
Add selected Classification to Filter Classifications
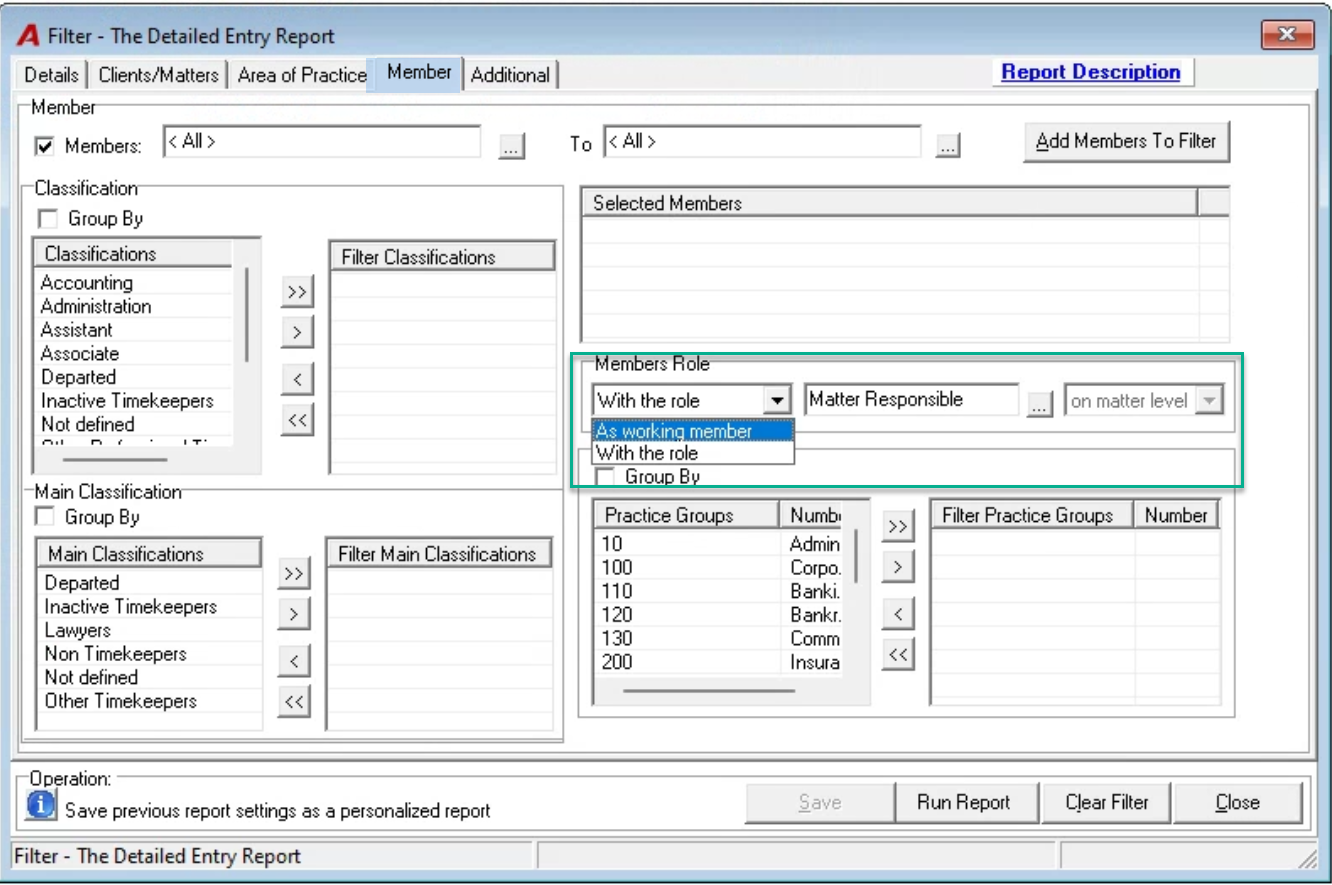tap(297, 330)
